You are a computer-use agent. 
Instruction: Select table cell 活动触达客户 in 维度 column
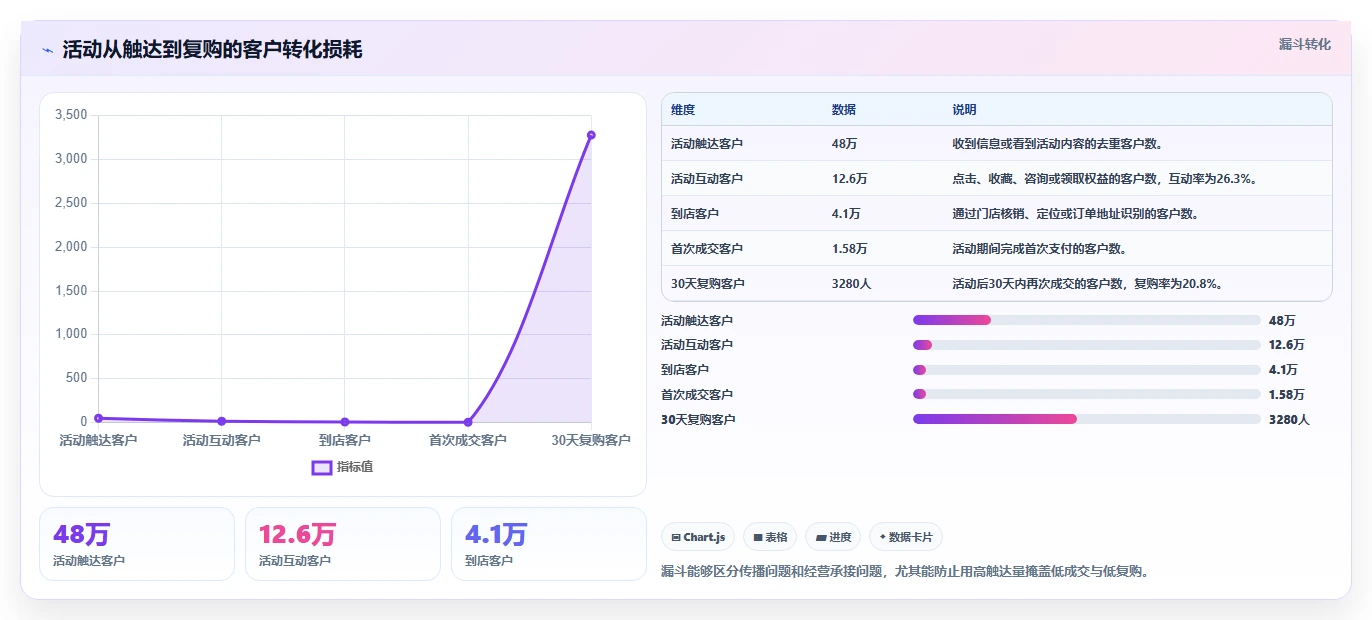click(707, 144)
